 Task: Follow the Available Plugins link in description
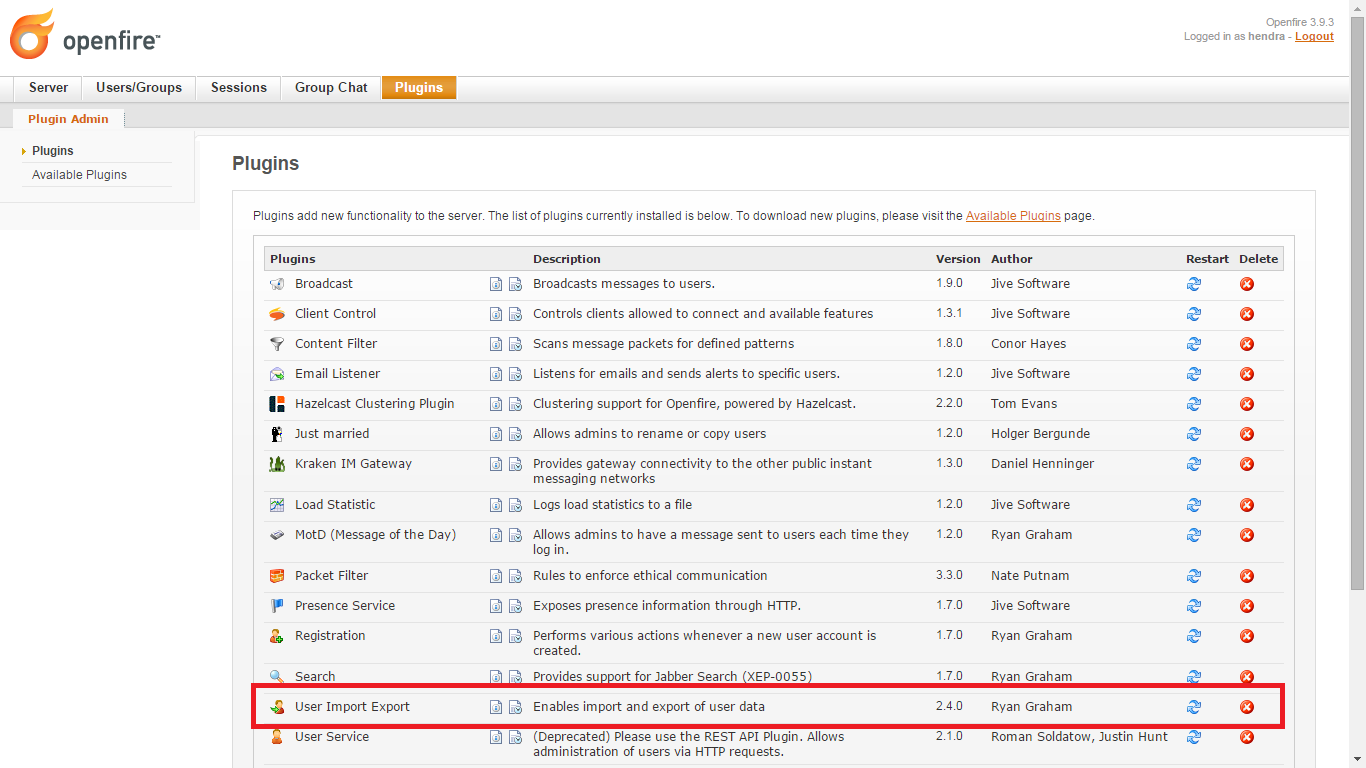click(x=1013, y=216)
